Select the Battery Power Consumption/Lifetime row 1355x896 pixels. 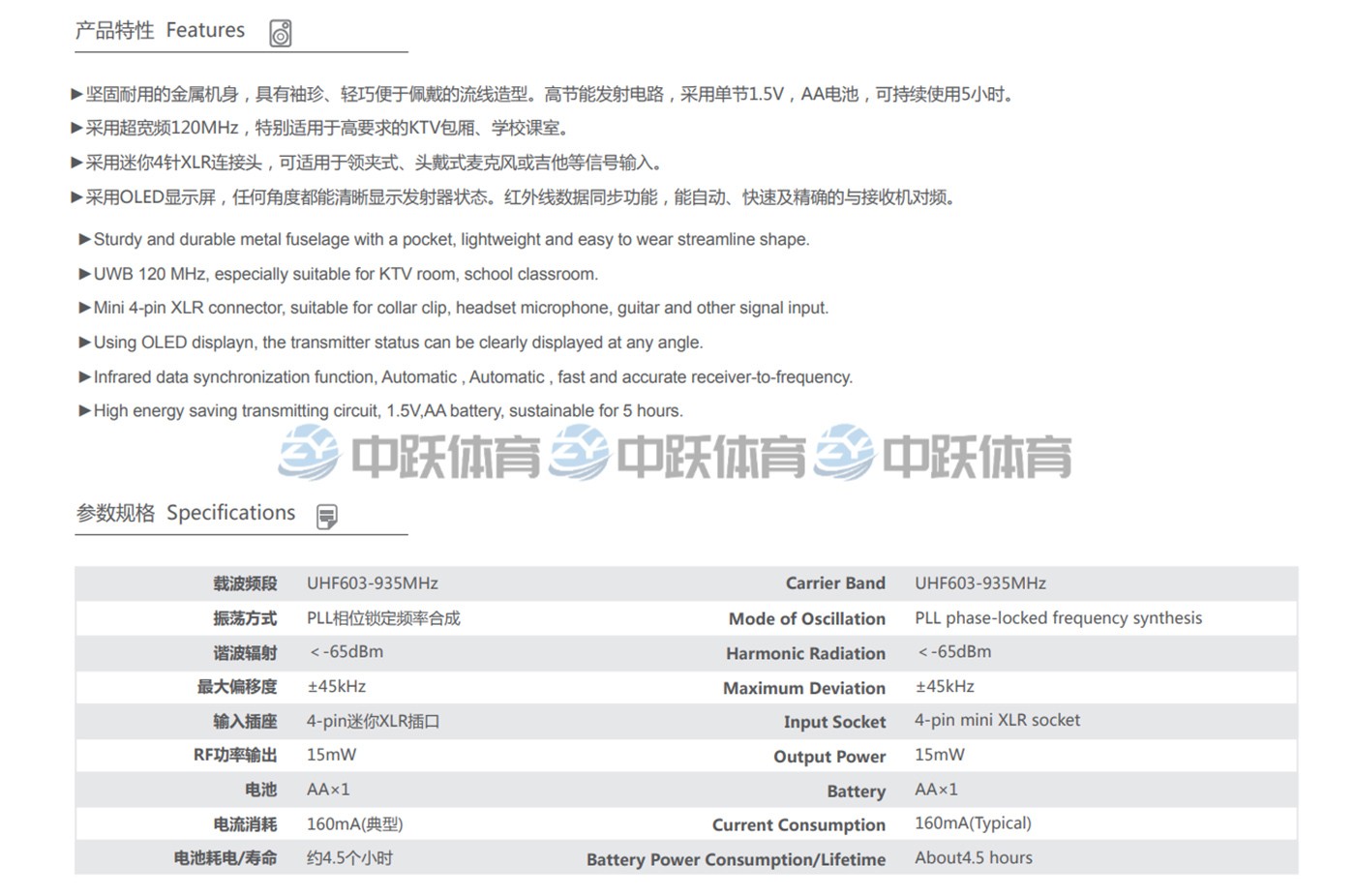click(736, 858)
